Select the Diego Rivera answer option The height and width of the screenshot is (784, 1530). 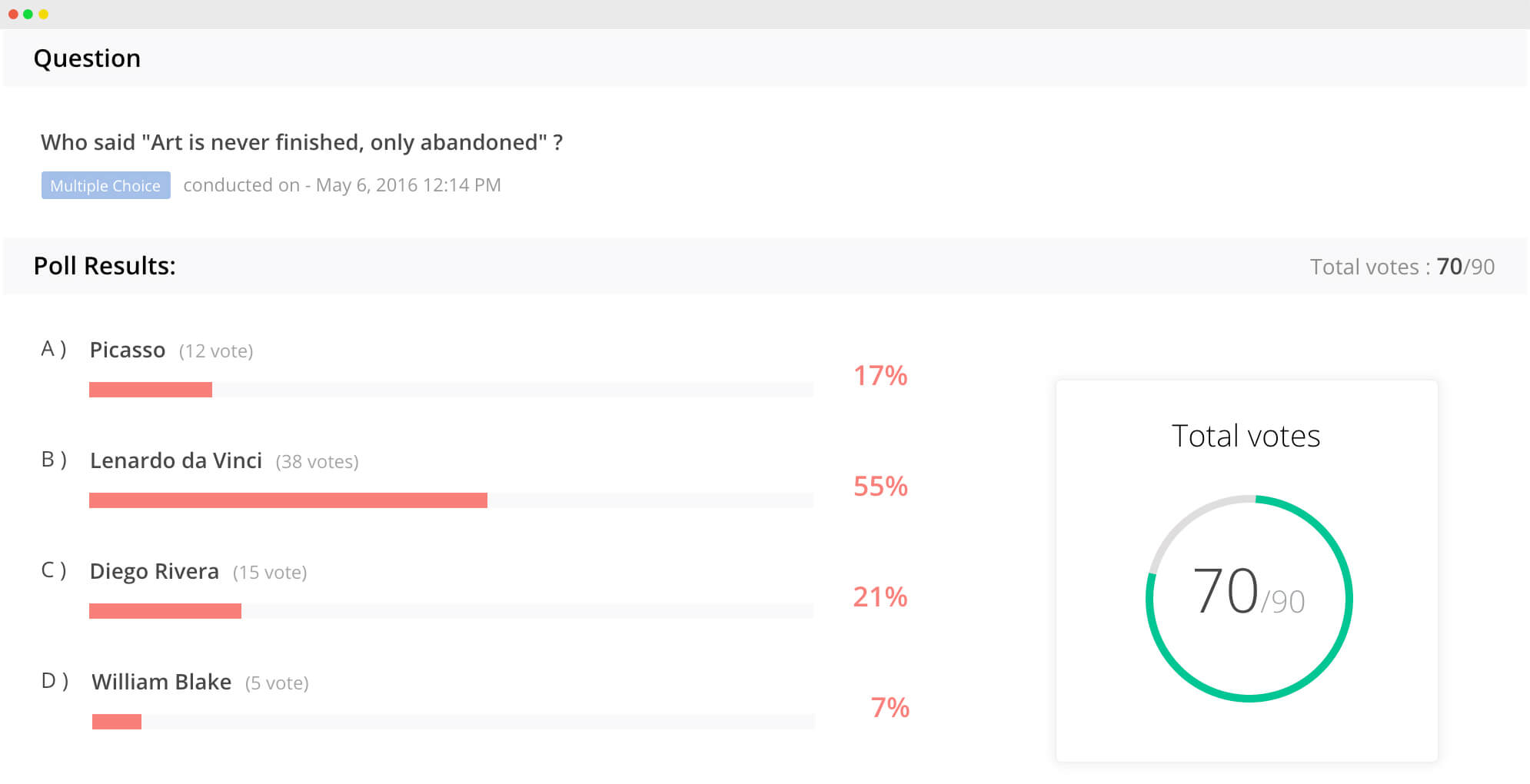(155, 572)
